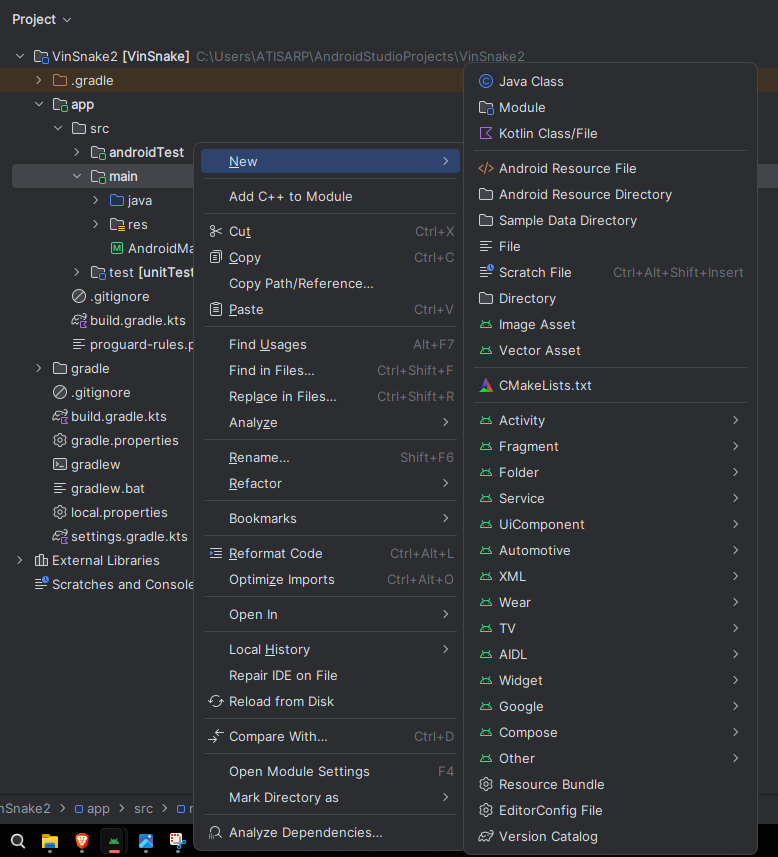Collapse the app folder in project tree
Viewport: 778px width, 857px height.
[x=39, y=104]
